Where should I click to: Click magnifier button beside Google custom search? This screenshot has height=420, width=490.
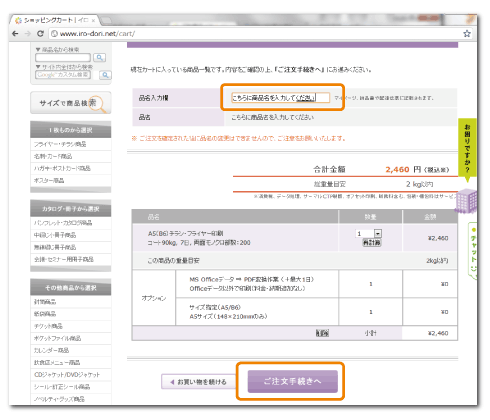(x=105, y=75)
